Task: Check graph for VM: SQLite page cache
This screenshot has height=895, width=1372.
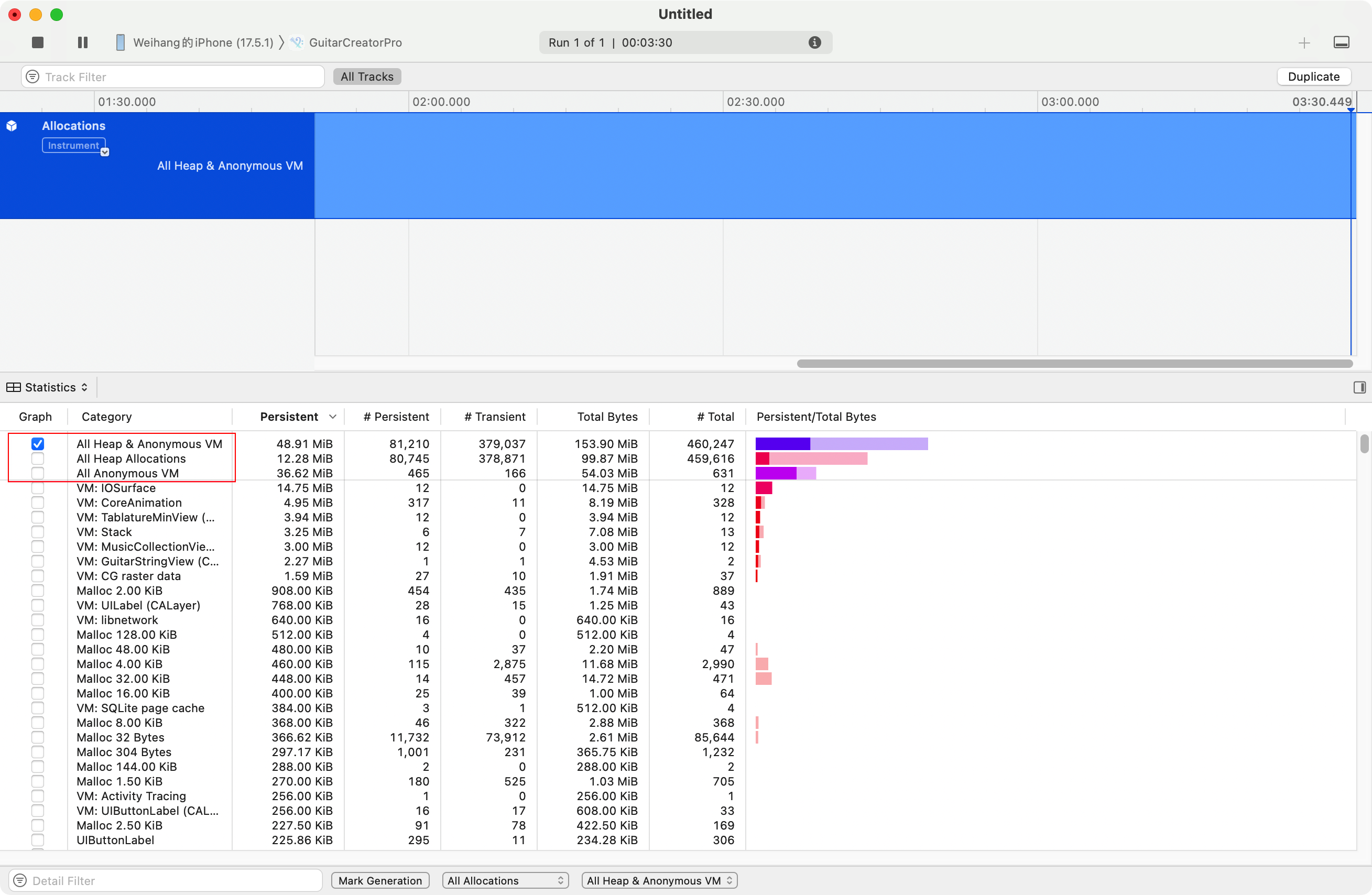Action: point(38,708)
